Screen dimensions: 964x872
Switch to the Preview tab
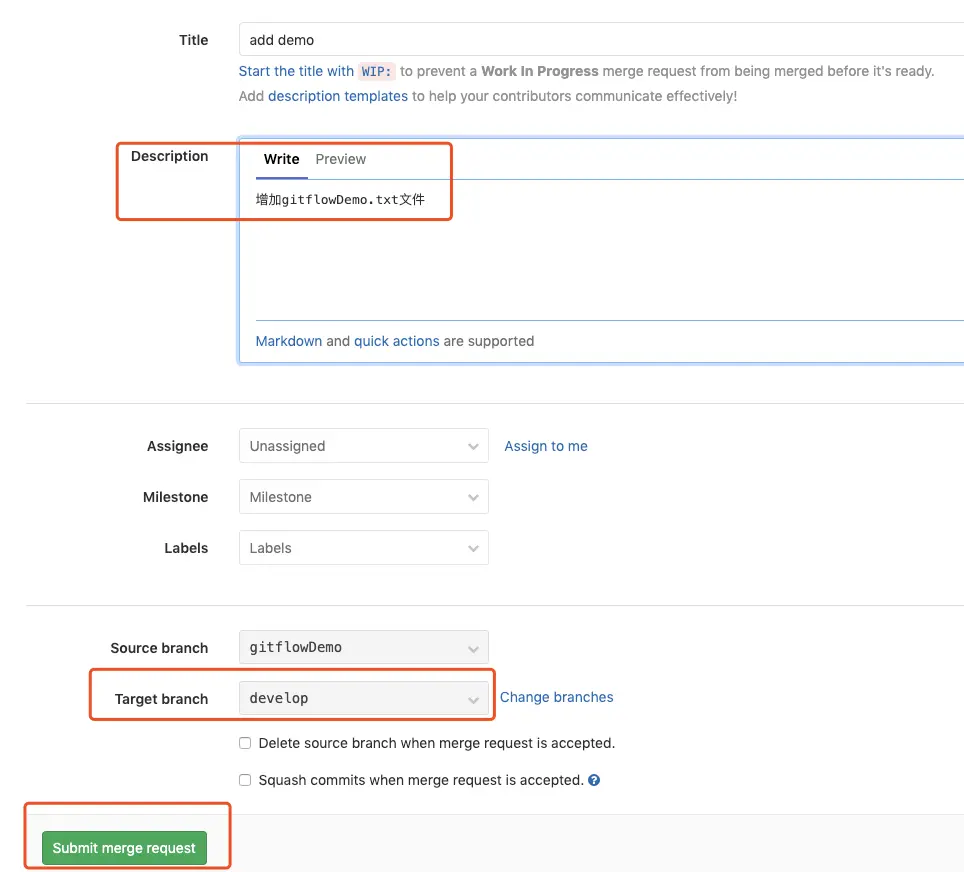341,159
